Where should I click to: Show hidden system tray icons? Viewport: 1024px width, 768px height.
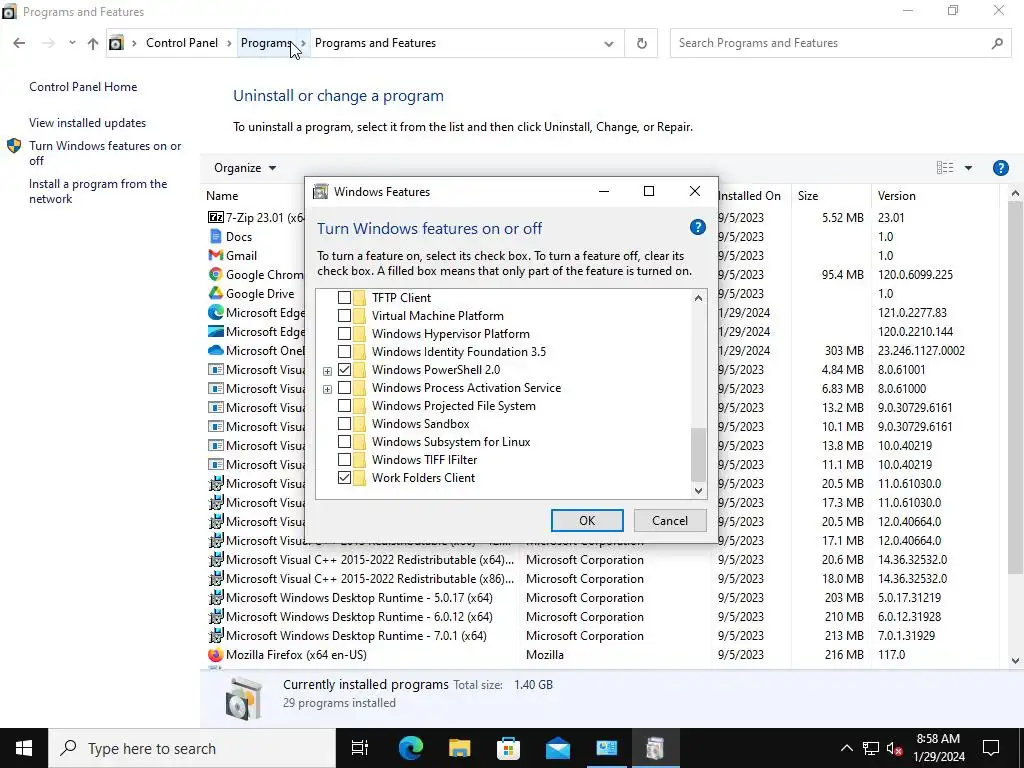[x=846, y=748]
